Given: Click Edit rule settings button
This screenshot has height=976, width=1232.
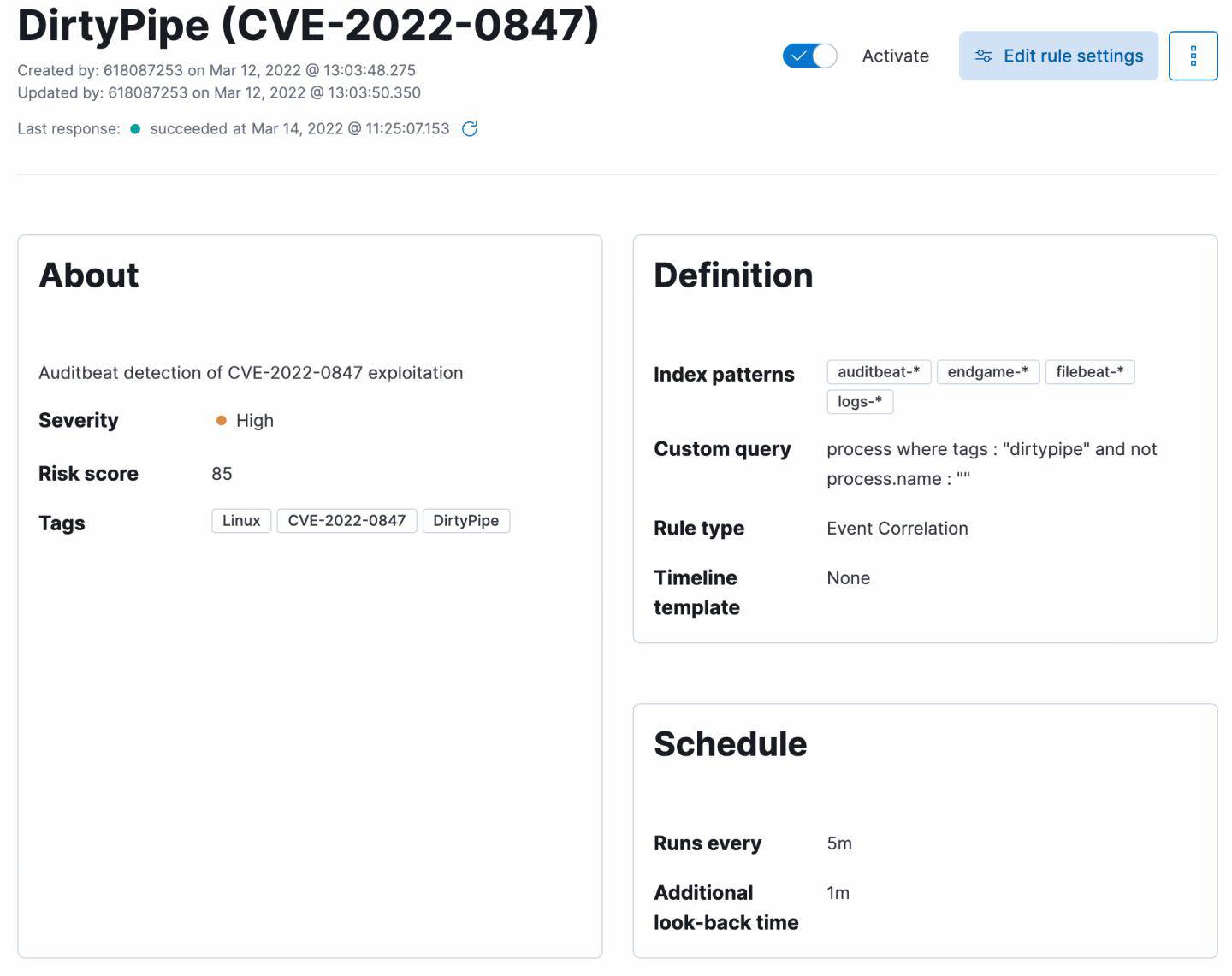Looking at the screenshot, I should [x=1058, y=56].
